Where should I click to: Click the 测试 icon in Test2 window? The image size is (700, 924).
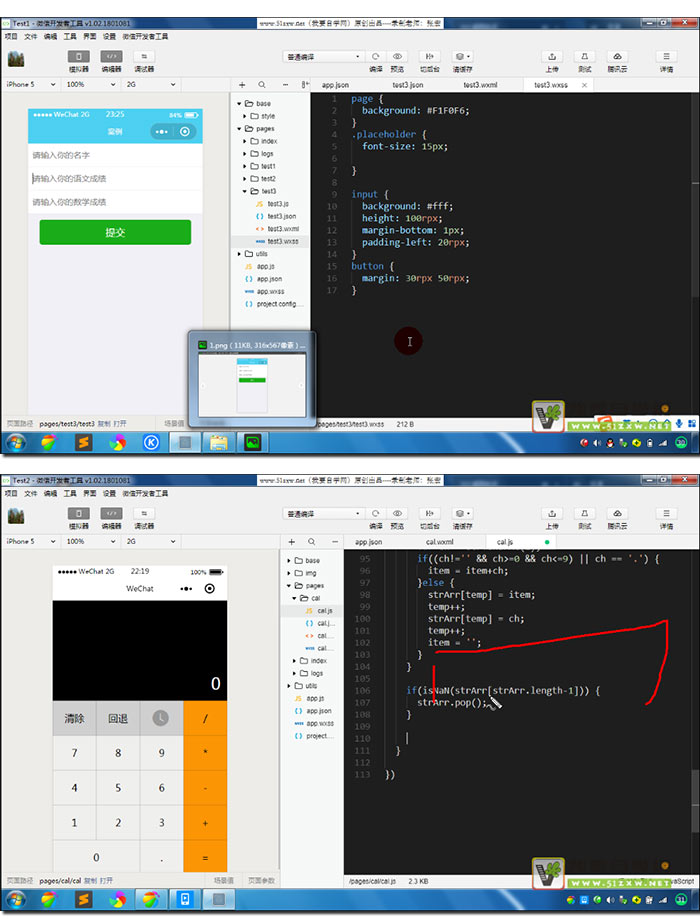(x=585, y=513)
